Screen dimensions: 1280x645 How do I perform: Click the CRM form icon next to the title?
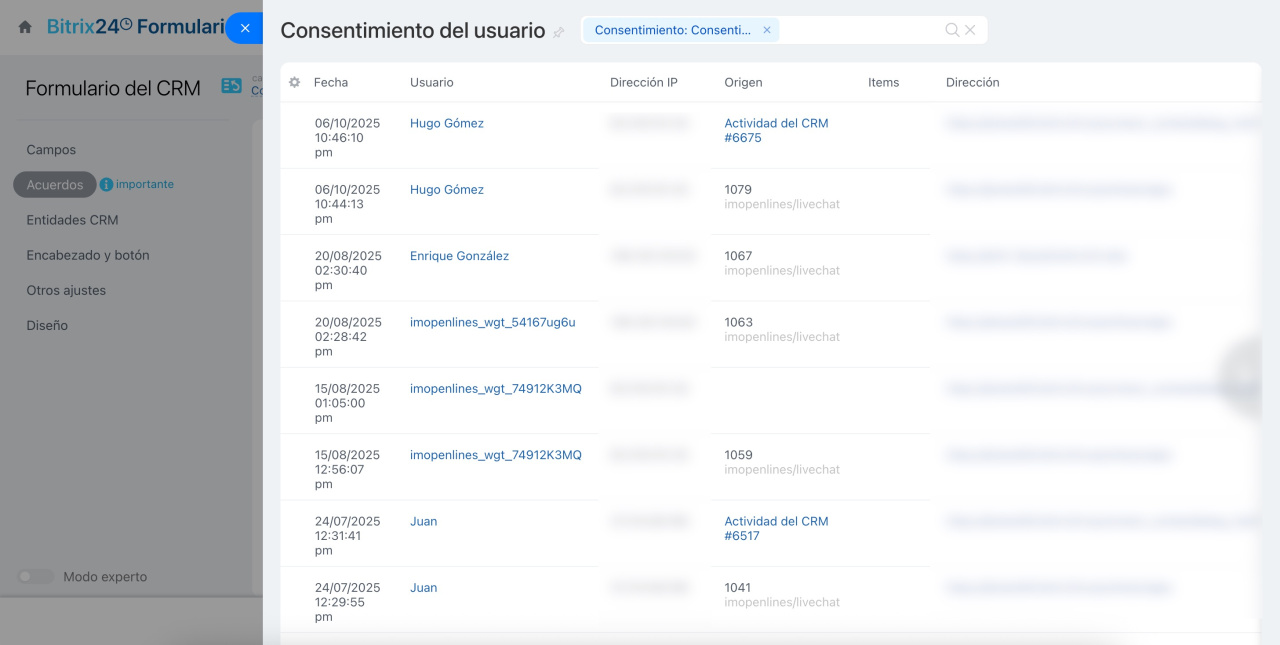coord(231,87)
